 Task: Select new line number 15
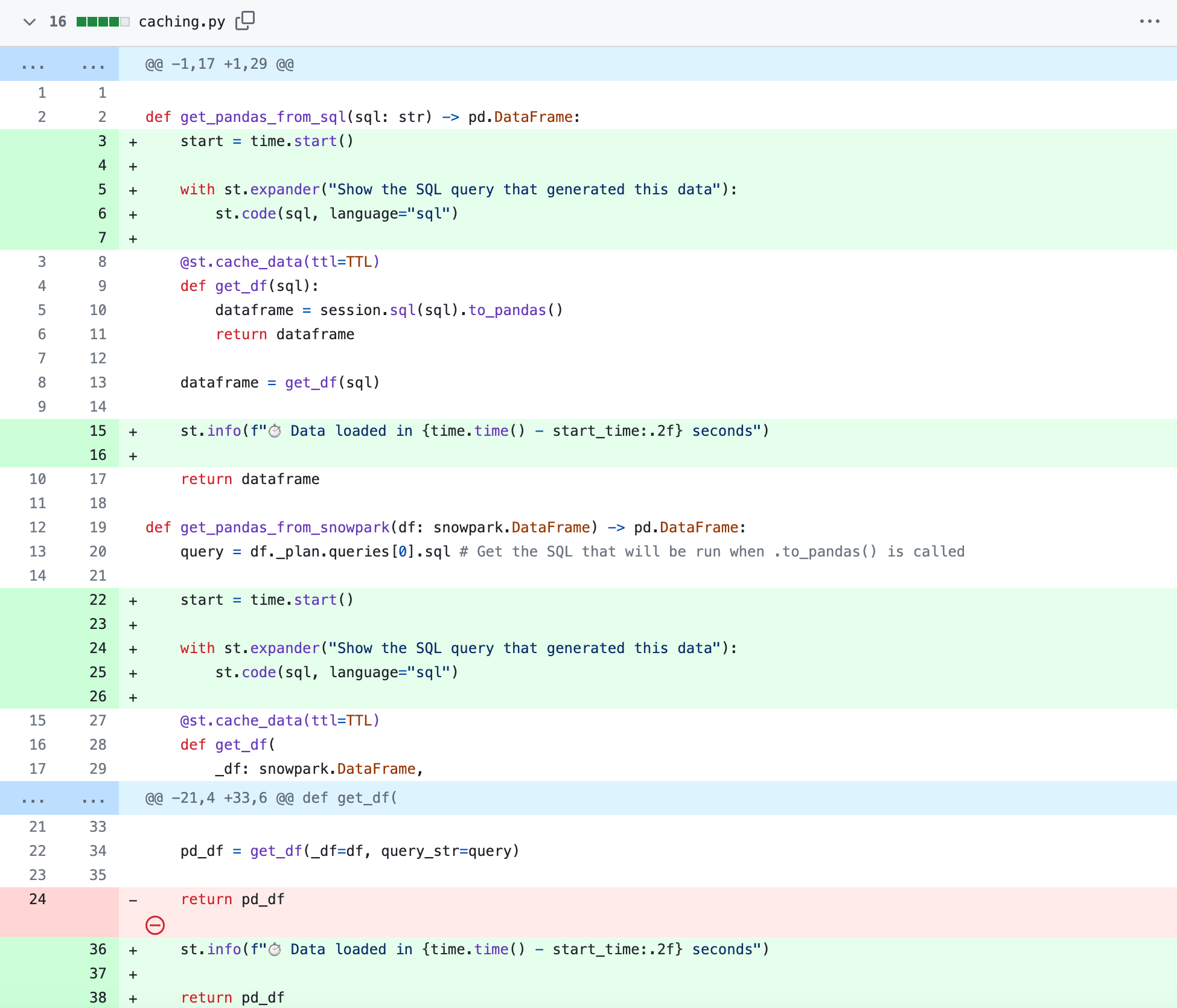point(98,430)
